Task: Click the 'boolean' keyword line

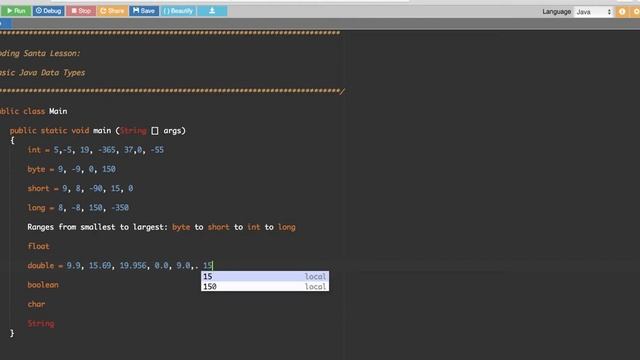Action: point(43,284)
